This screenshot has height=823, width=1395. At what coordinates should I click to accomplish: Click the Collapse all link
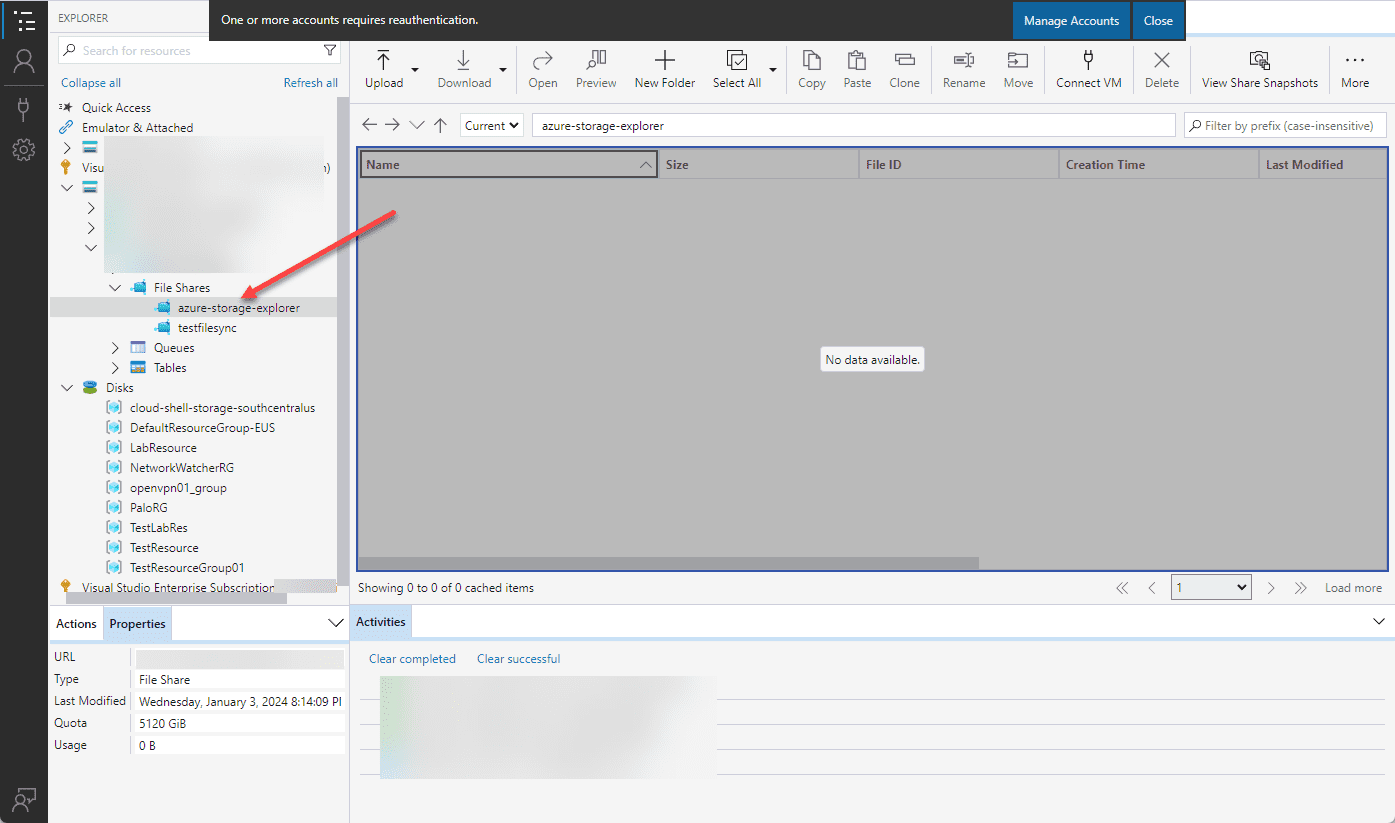91,83
